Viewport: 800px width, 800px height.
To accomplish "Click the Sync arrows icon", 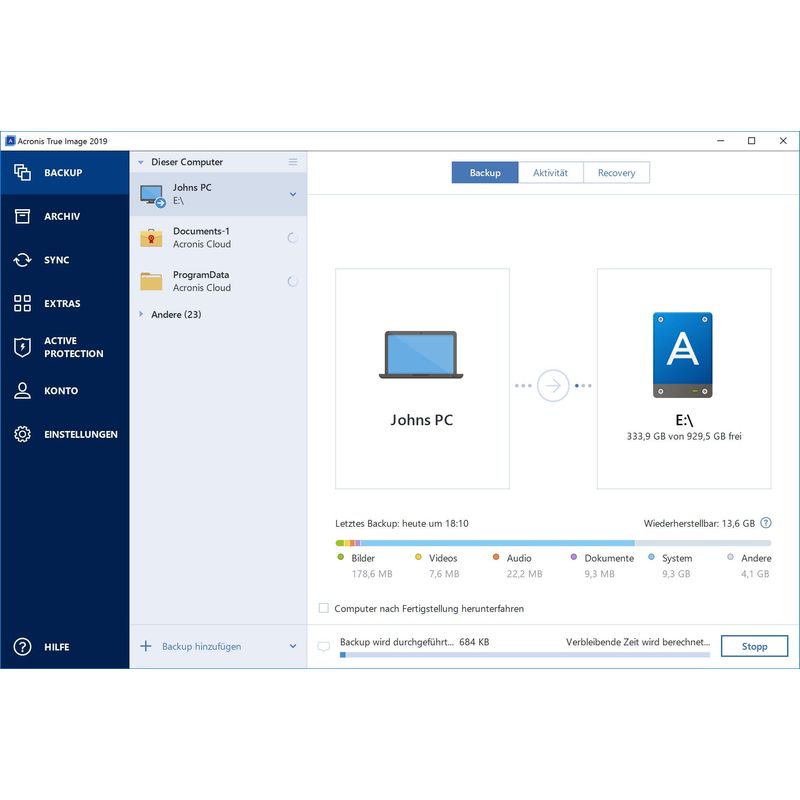I will click(22, 260).
